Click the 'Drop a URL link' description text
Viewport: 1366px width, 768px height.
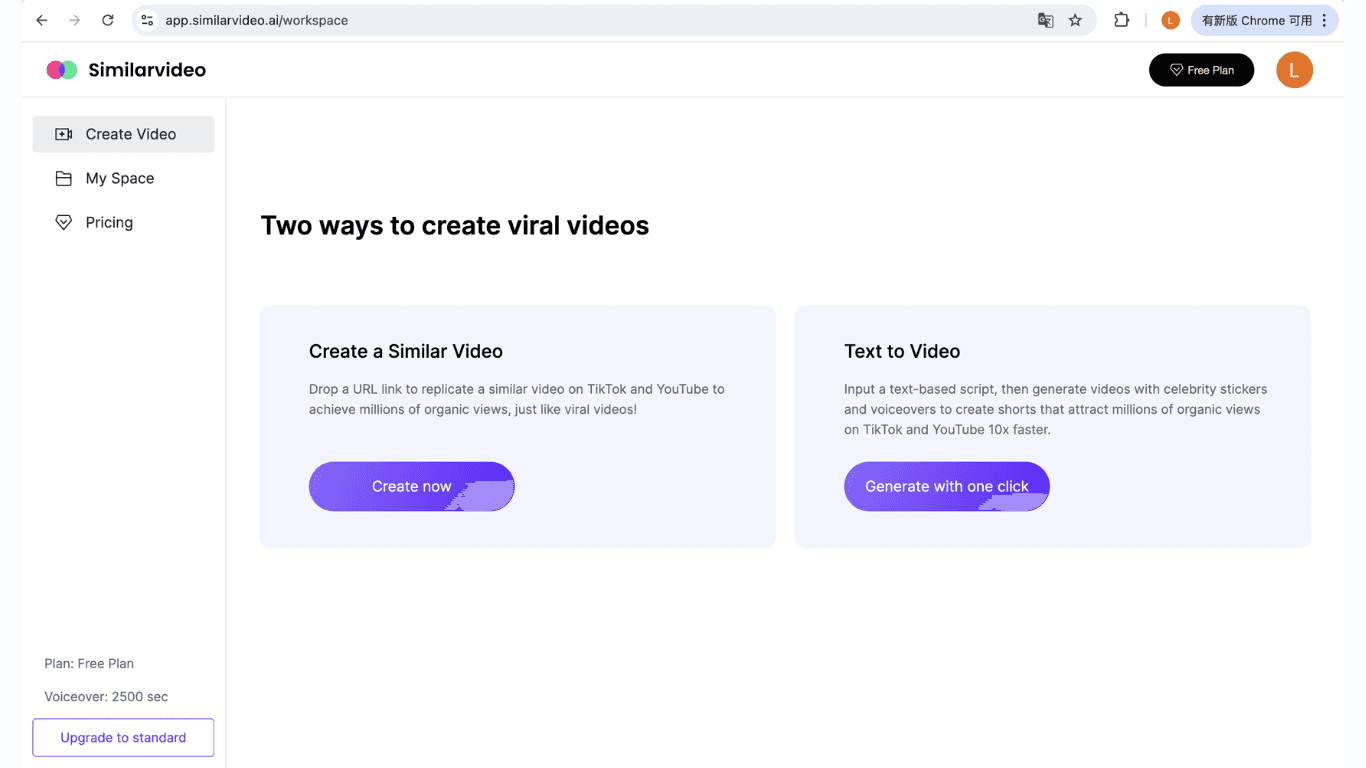(517, 399)
